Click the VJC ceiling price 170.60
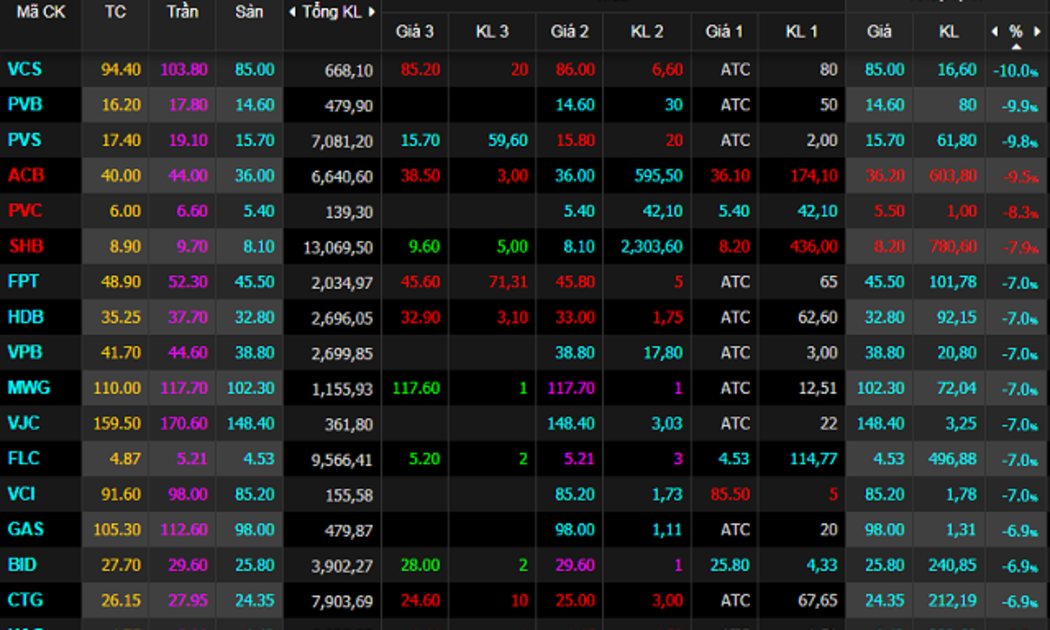The height and width of the screenshot is (630, 1050). (x=182, y=423)
